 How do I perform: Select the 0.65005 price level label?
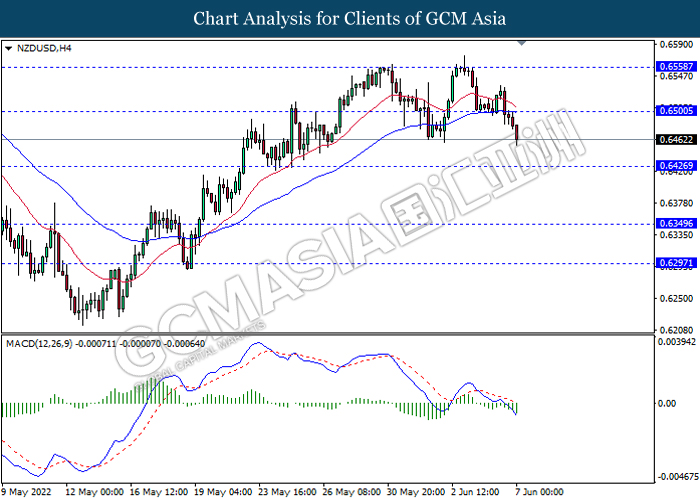click(677, 110)
